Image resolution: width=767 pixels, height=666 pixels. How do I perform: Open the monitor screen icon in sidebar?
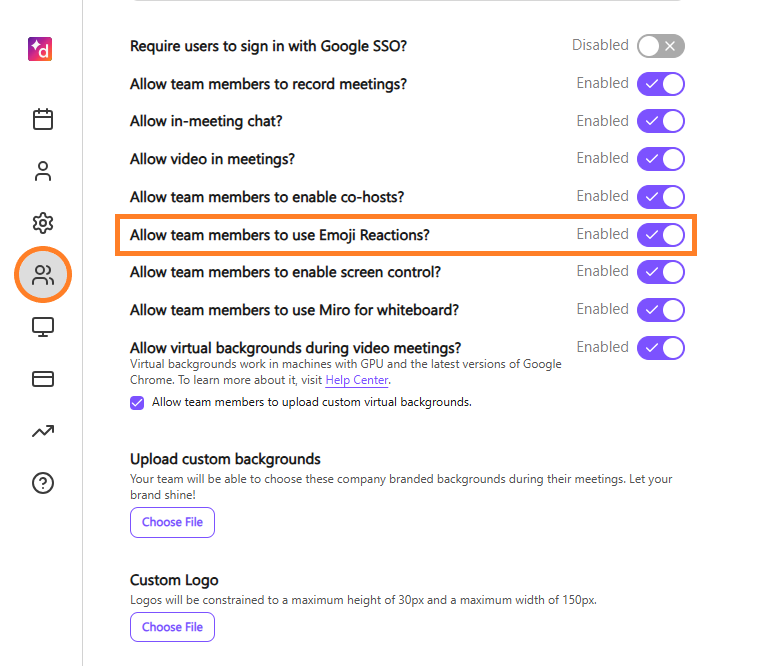point(43,327)
